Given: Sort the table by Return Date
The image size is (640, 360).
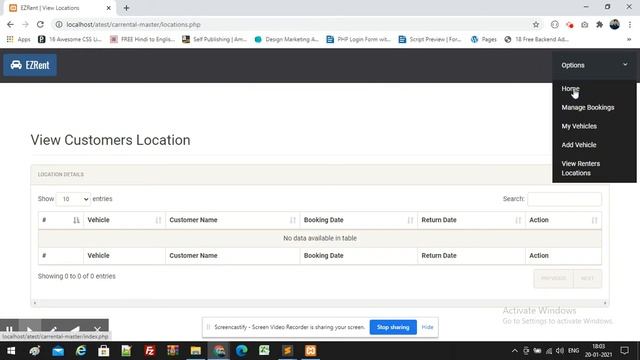Looking at the screenshot, I should [471, 220].
